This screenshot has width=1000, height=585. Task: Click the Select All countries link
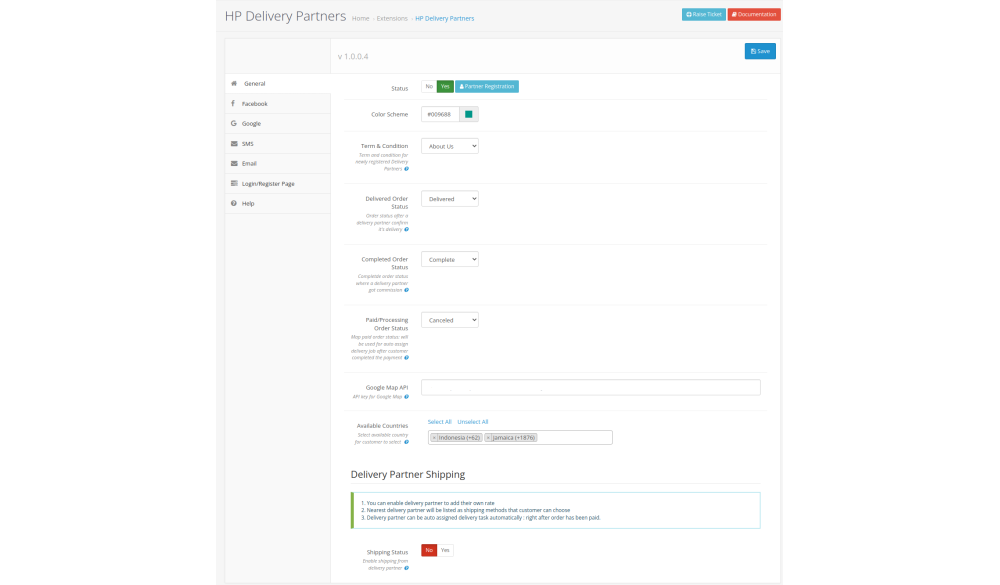coord(439,422)
